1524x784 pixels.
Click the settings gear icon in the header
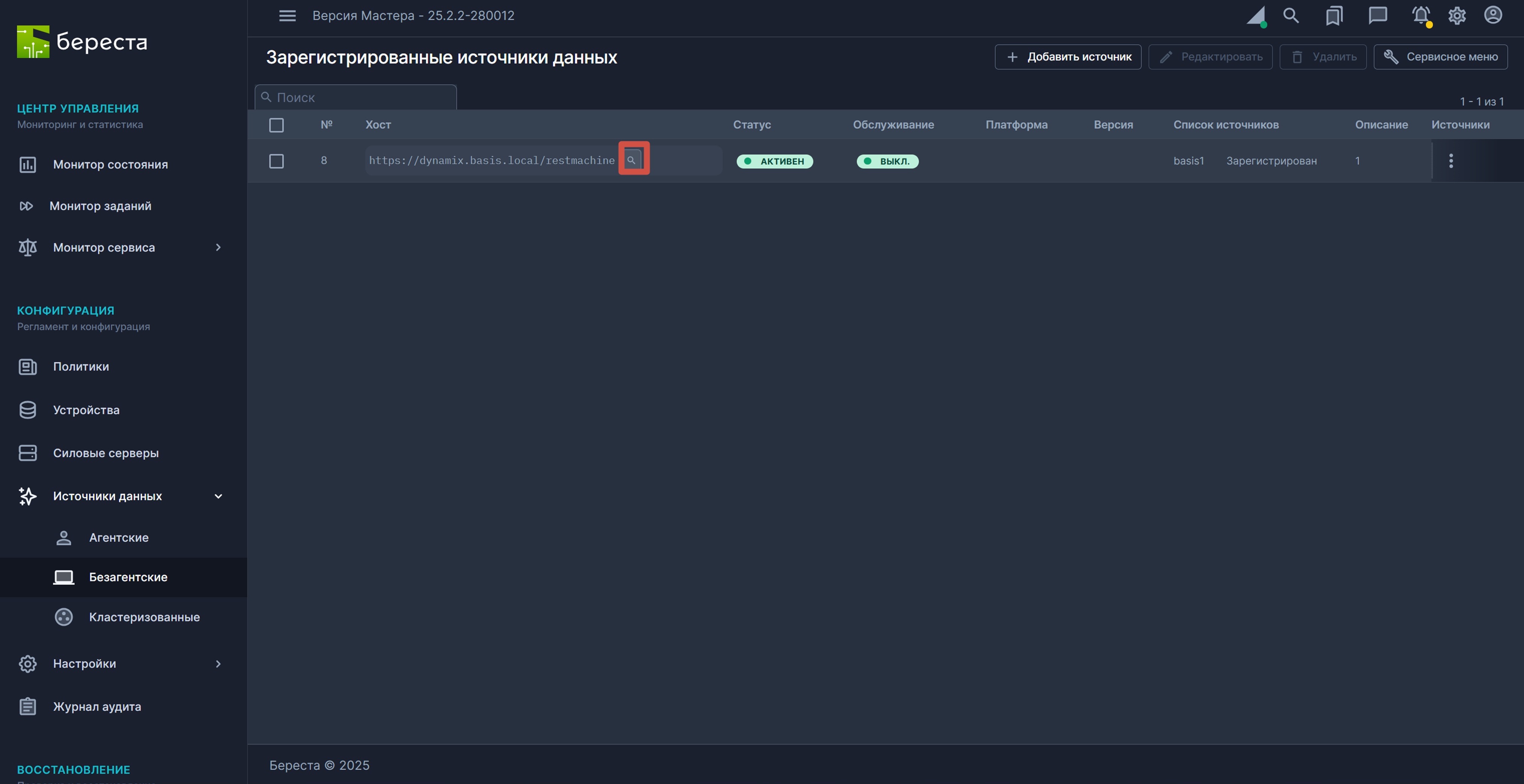pyautogui.click(x=1456, y=15)
